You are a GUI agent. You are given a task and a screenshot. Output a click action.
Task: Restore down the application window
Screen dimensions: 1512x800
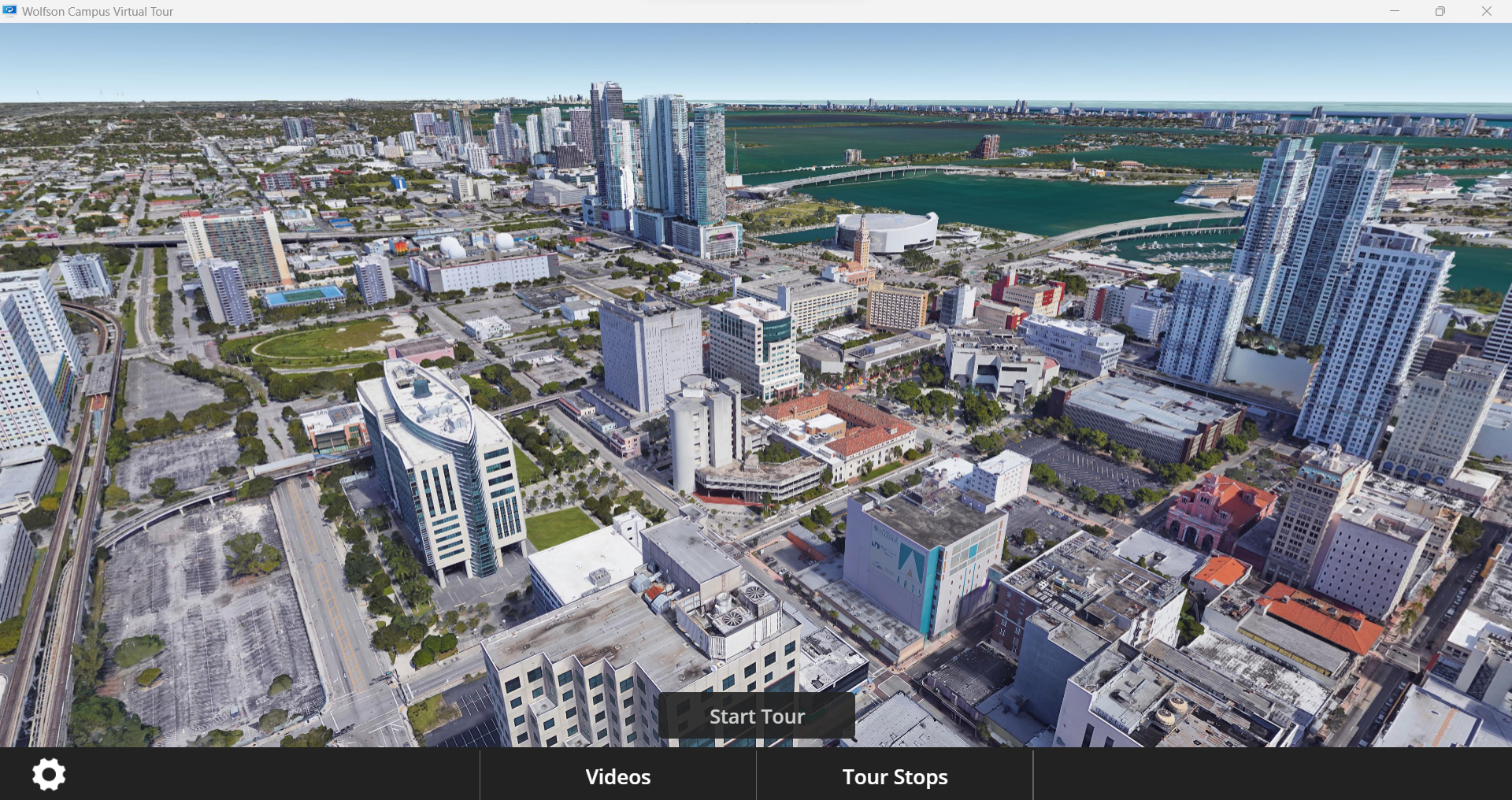pos(1440,11)
